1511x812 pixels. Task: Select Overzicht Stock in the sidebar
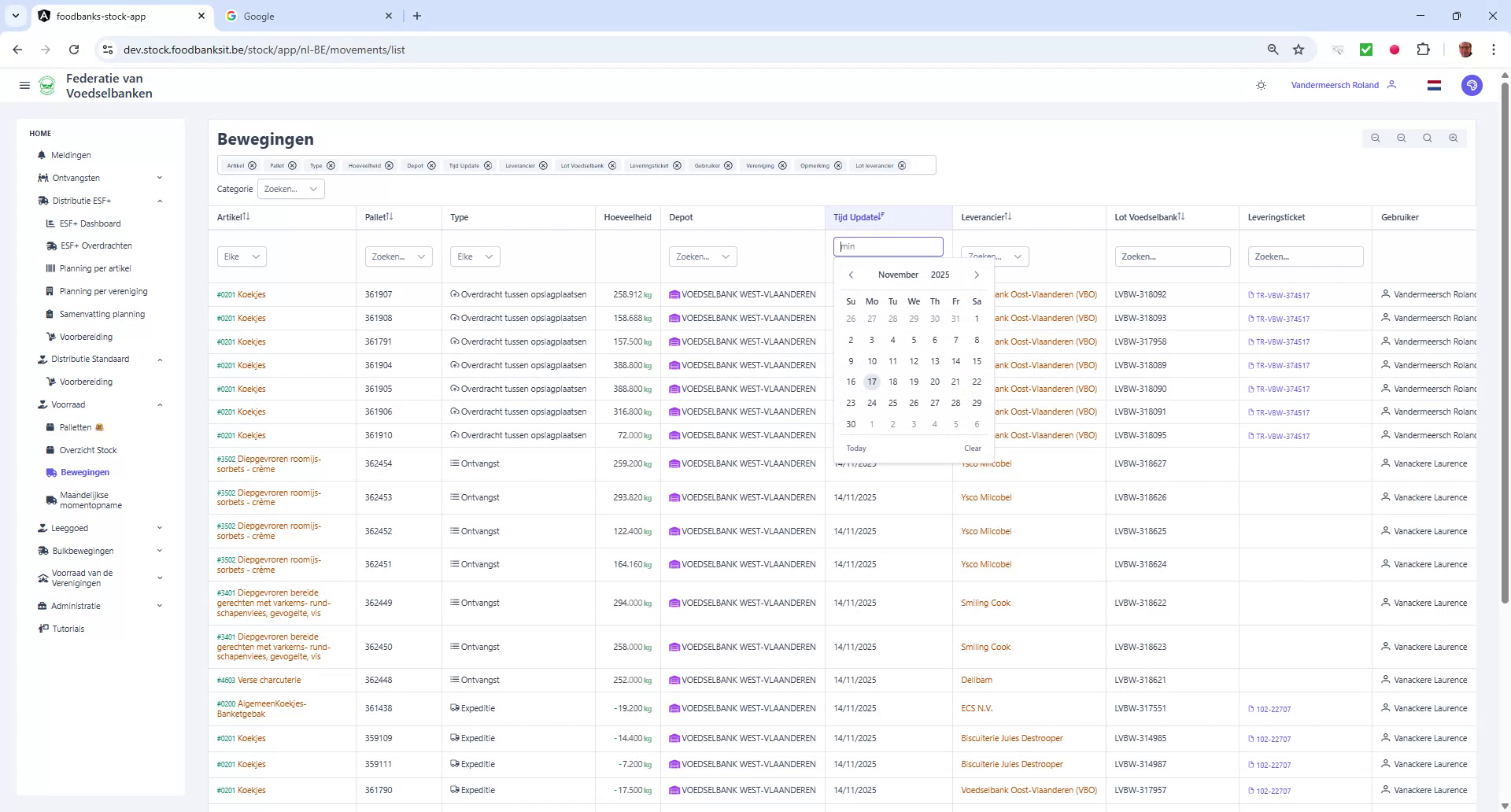click(x=89, y=449)
